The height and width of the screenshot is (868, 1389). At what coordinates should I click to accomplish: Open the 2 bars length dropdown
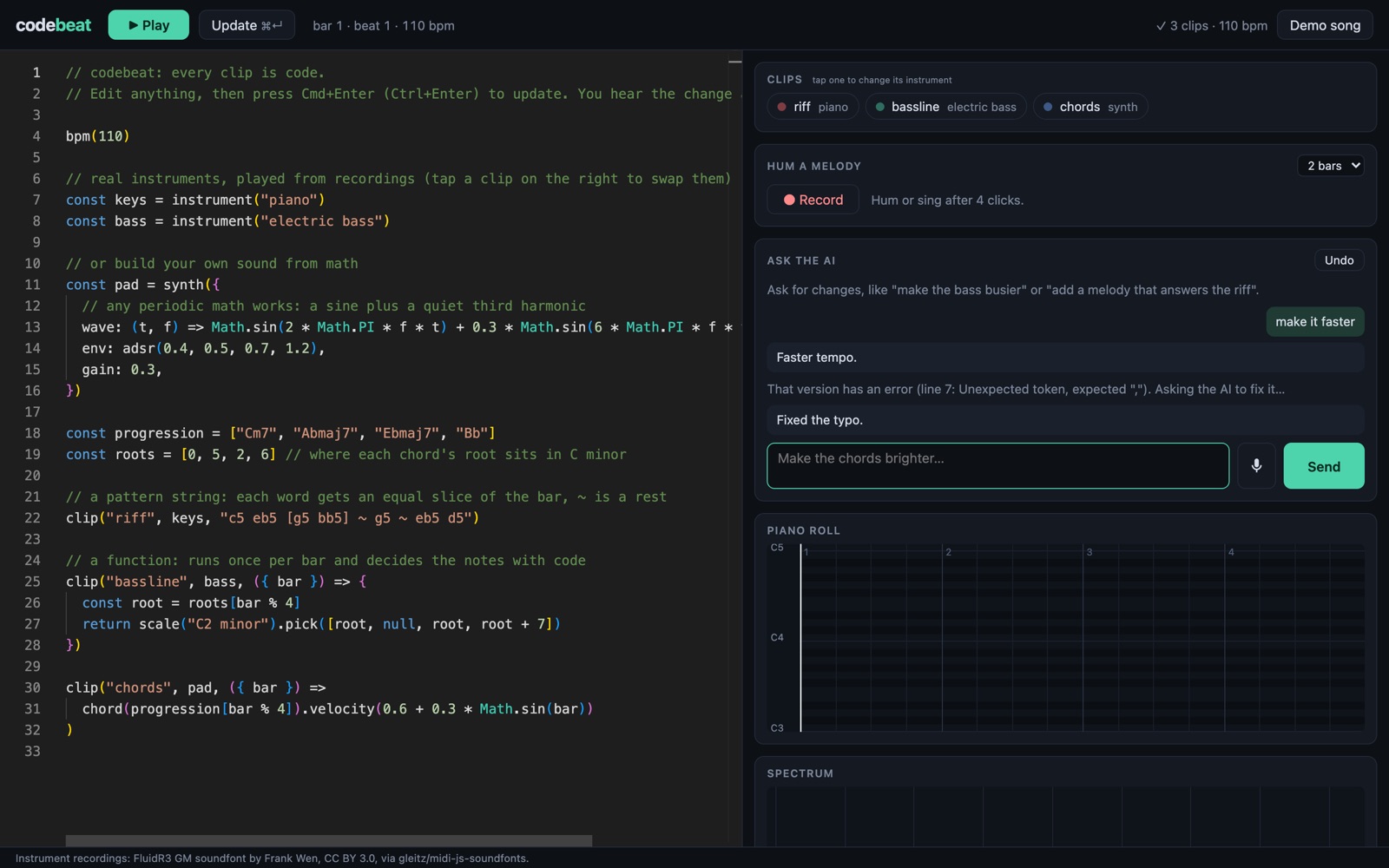pos(1331,166)
